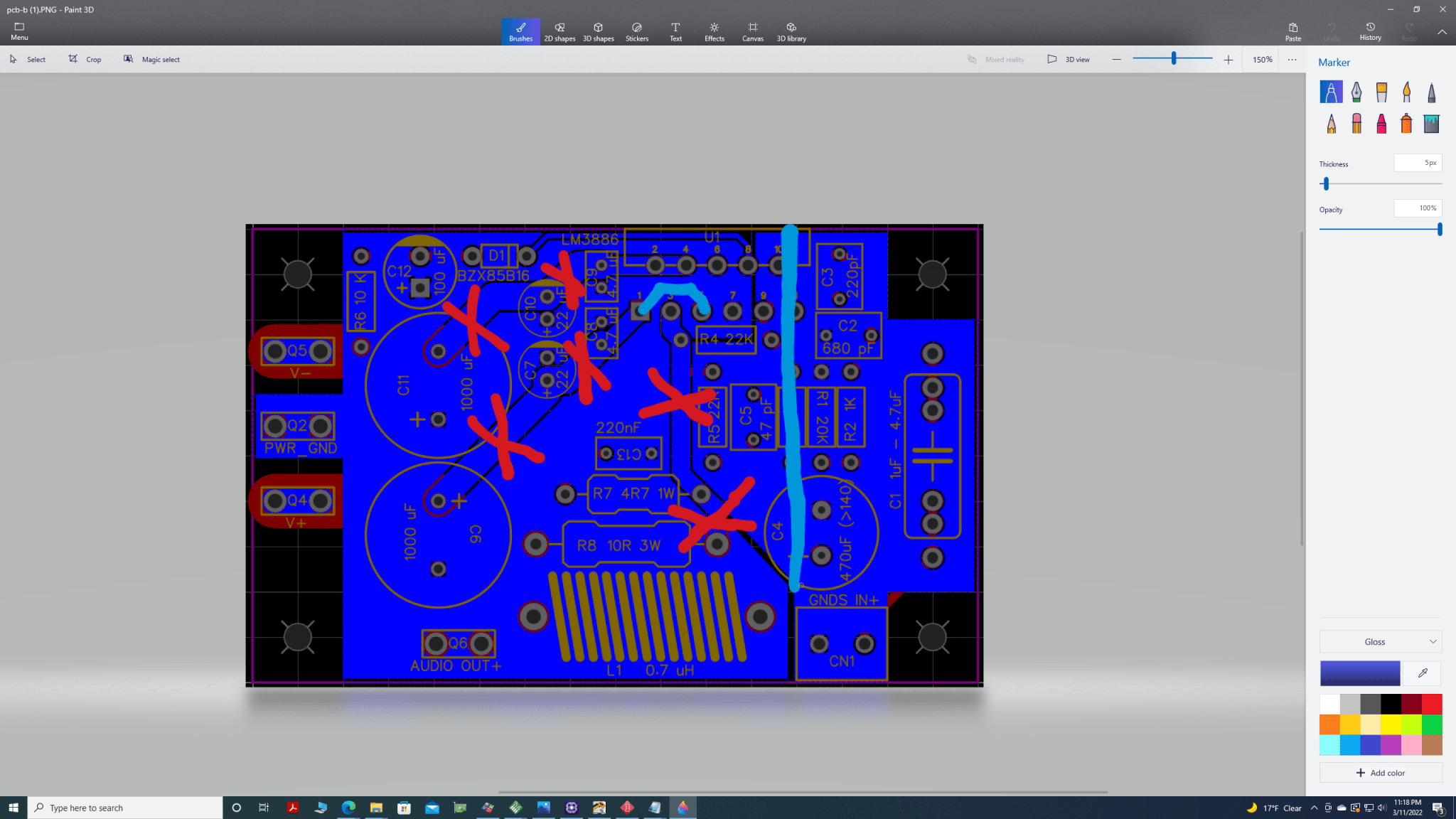Select the Crayon brush
This screenshot has width=1456, height=819.
[1381, 124]
